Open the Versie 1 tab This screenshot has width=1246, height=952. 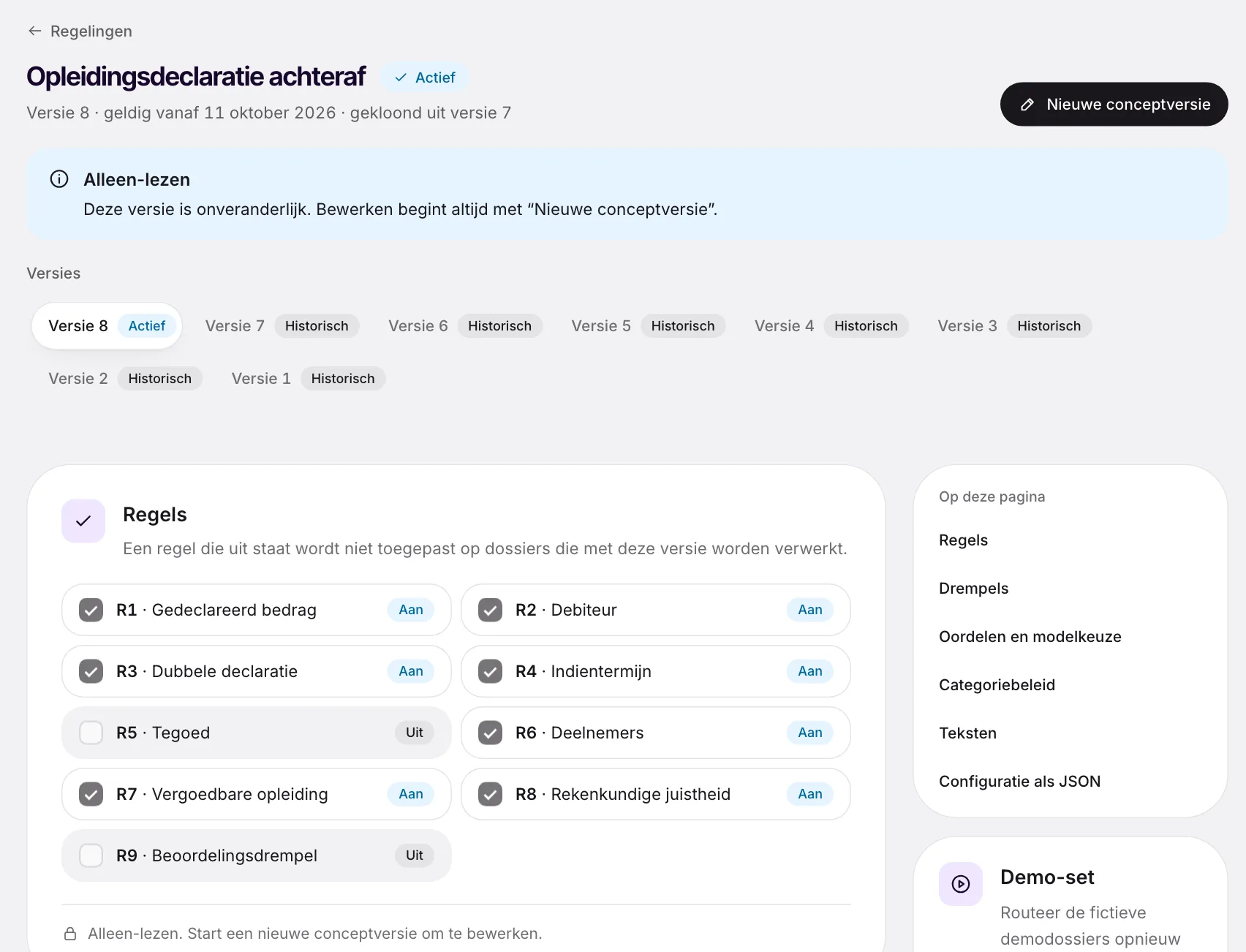308,379
